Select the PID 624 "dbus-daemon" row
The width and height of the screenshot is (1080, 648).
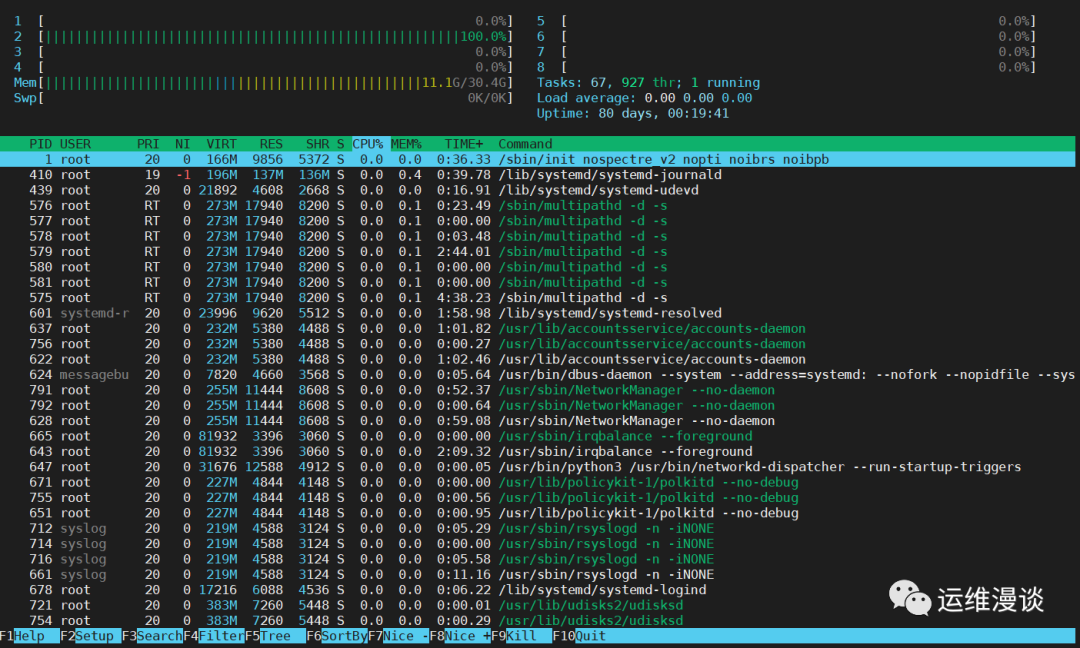tap(537, 375)
